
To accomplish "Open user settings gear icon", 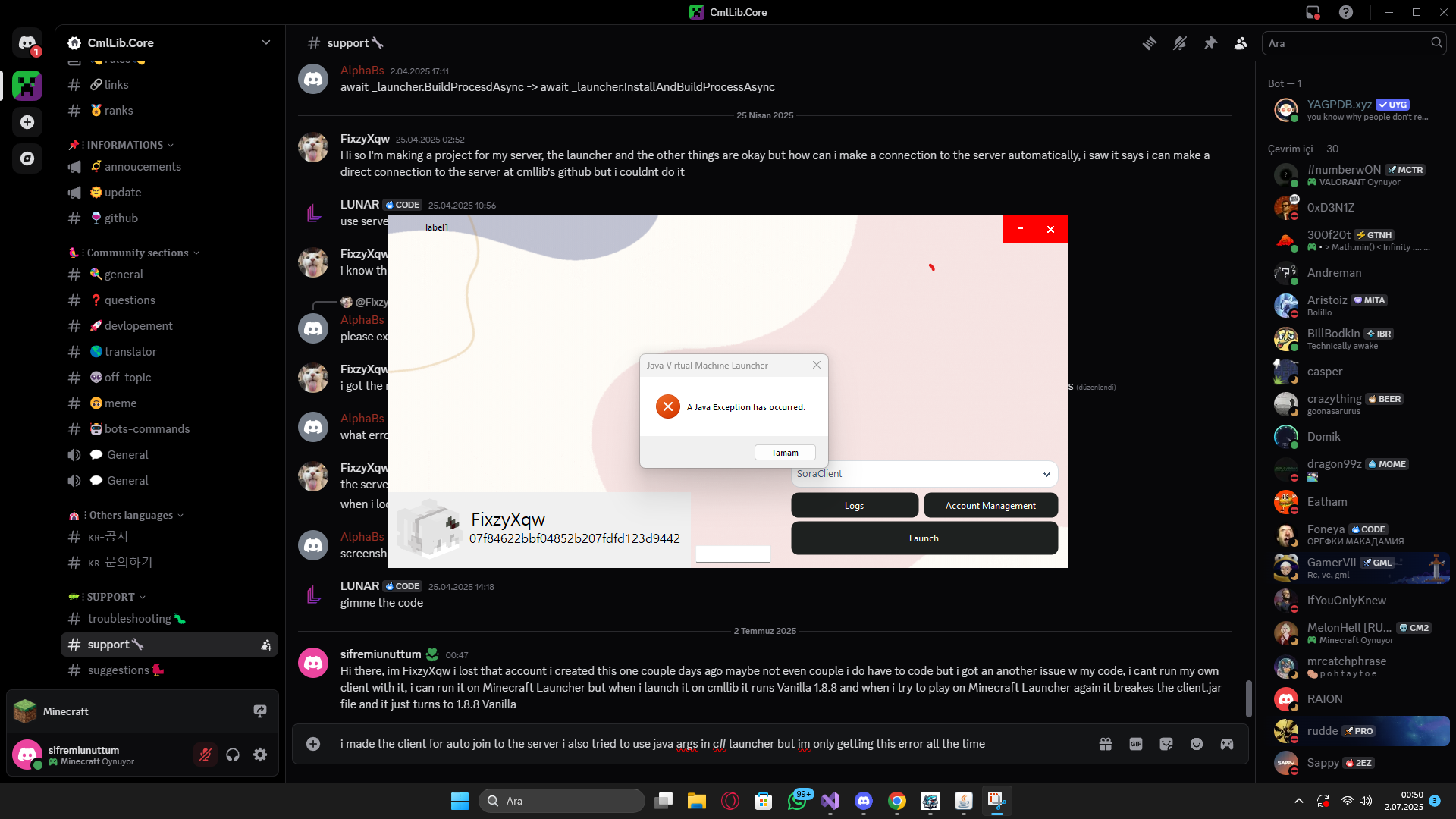I will [260, 755].
